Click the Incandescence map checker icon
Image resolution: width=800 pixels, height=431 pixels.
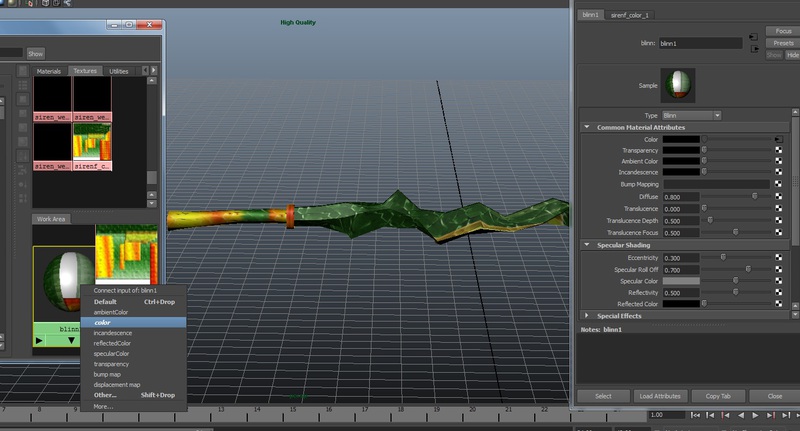[779, 172]
